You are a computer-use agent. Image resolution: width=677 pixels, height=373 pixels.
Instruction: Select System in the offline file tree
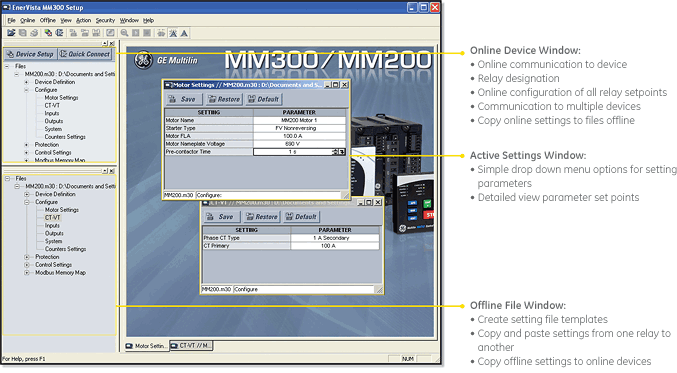[54, 241]
